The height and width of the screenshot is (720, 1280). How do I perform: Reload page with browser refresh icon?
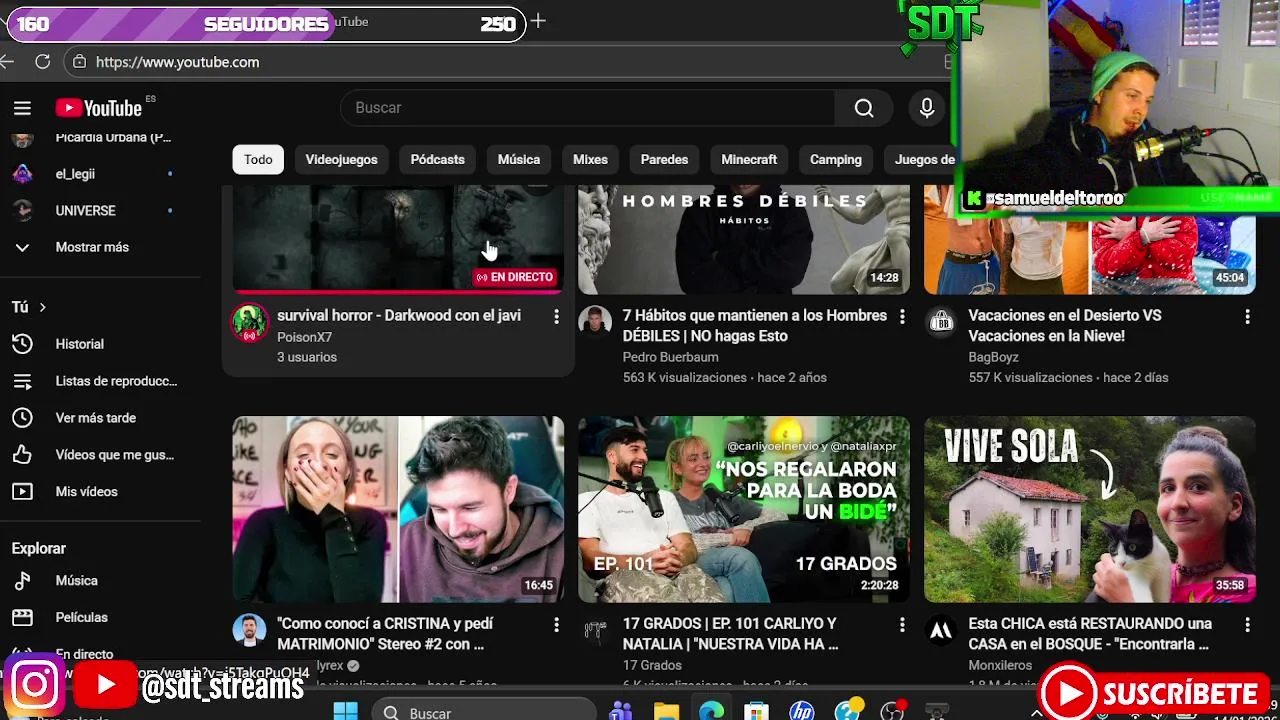[42, 62]
